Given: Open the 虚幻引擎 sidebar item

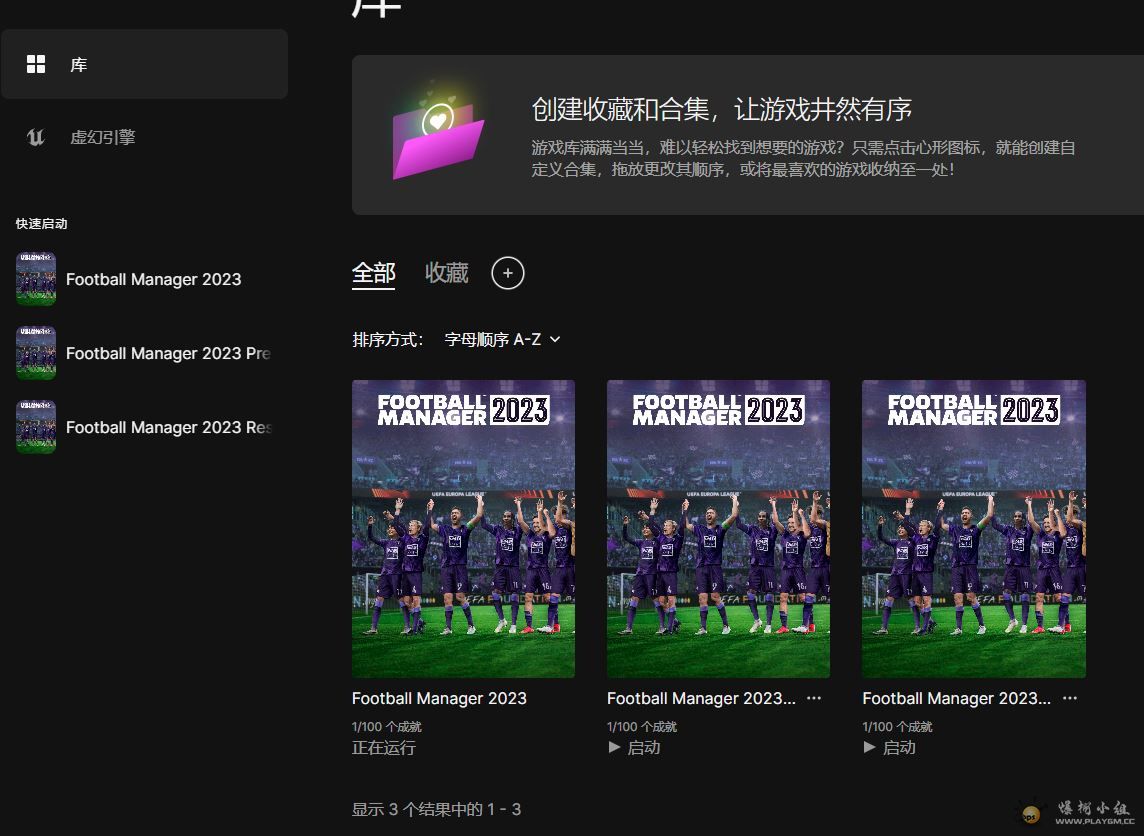Looking at the screenshot, I should (x=102, y=137).
